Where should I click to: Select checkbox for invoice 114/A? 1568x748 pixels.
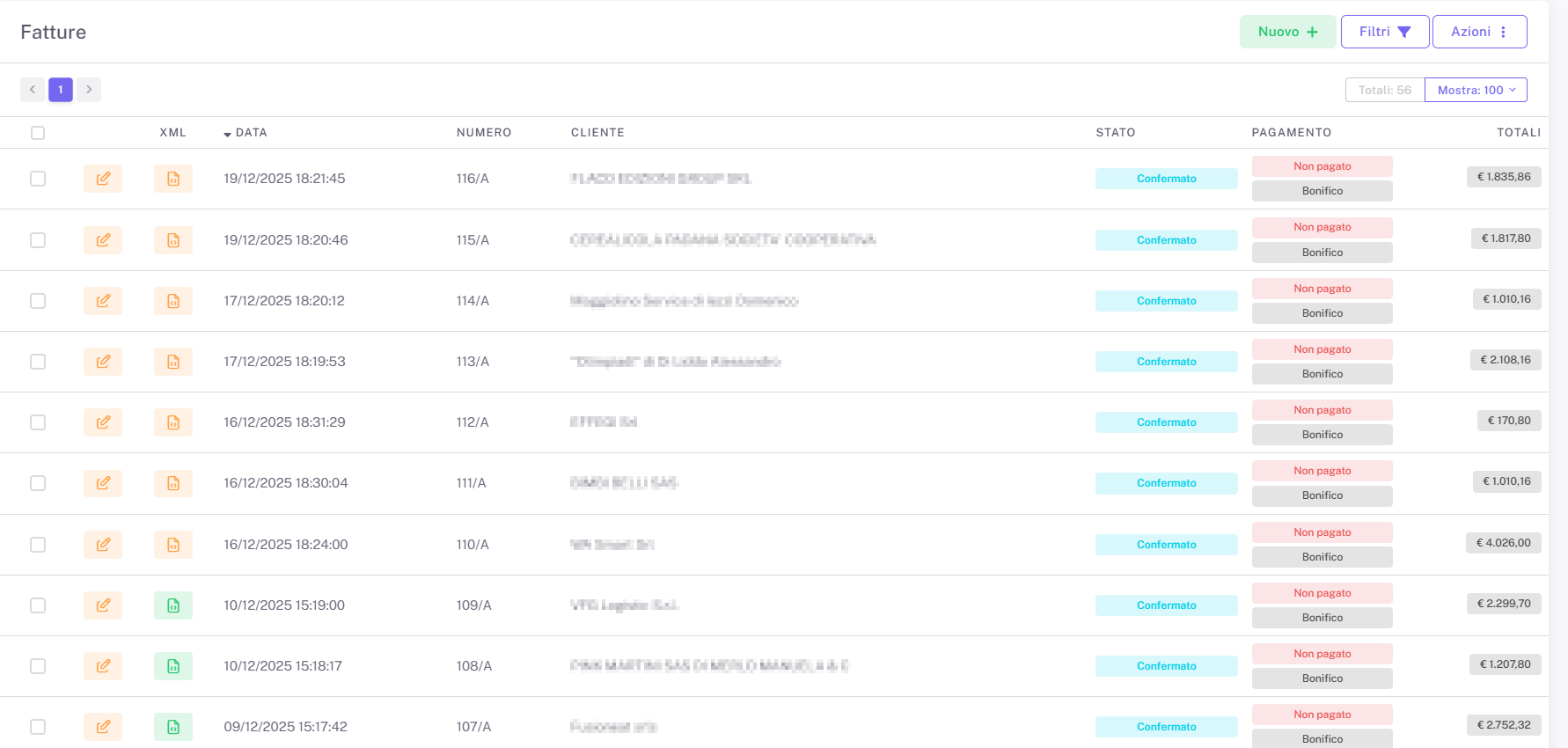[x=38, y=301]
